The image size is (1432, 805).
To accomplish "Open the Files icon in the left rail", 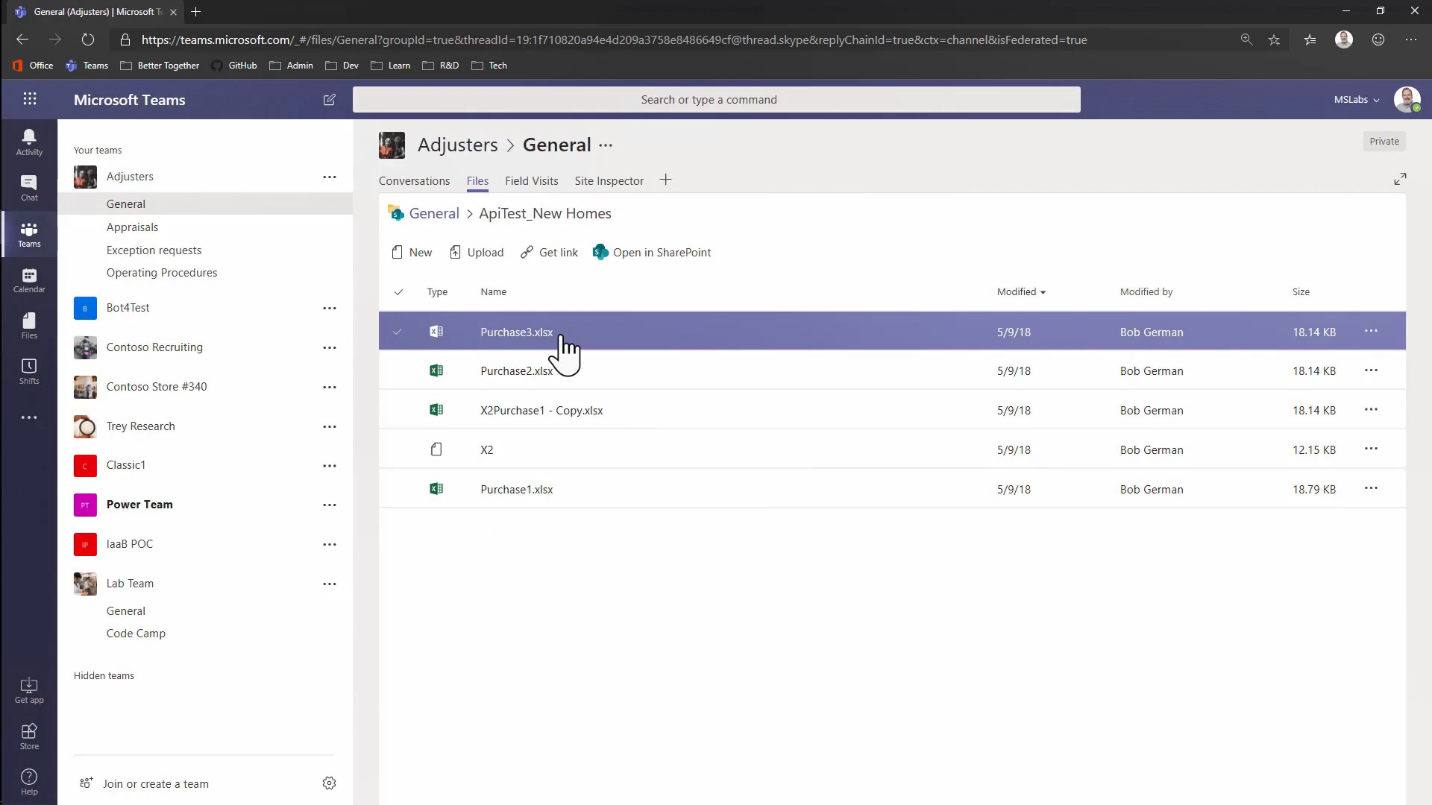I will pyautogui.click(x=29, y=325).
